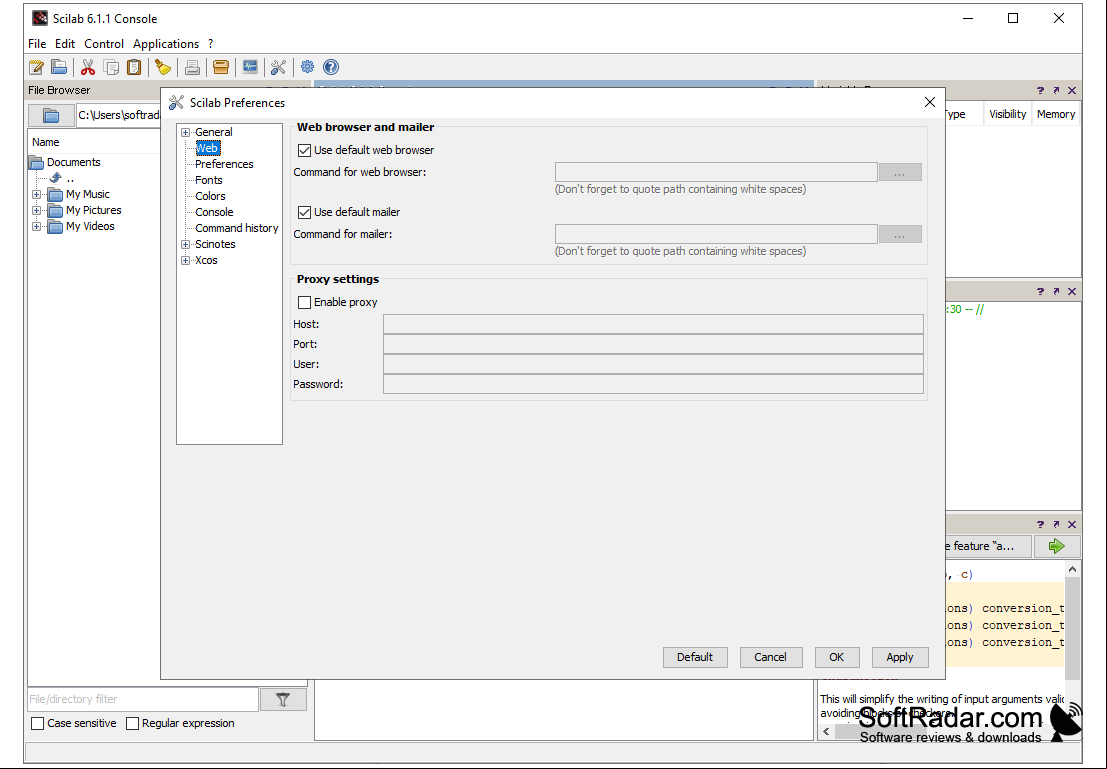Launch SciNotes from the toolbar
Screen dimensions: 1107x769
tap(37, 67)
